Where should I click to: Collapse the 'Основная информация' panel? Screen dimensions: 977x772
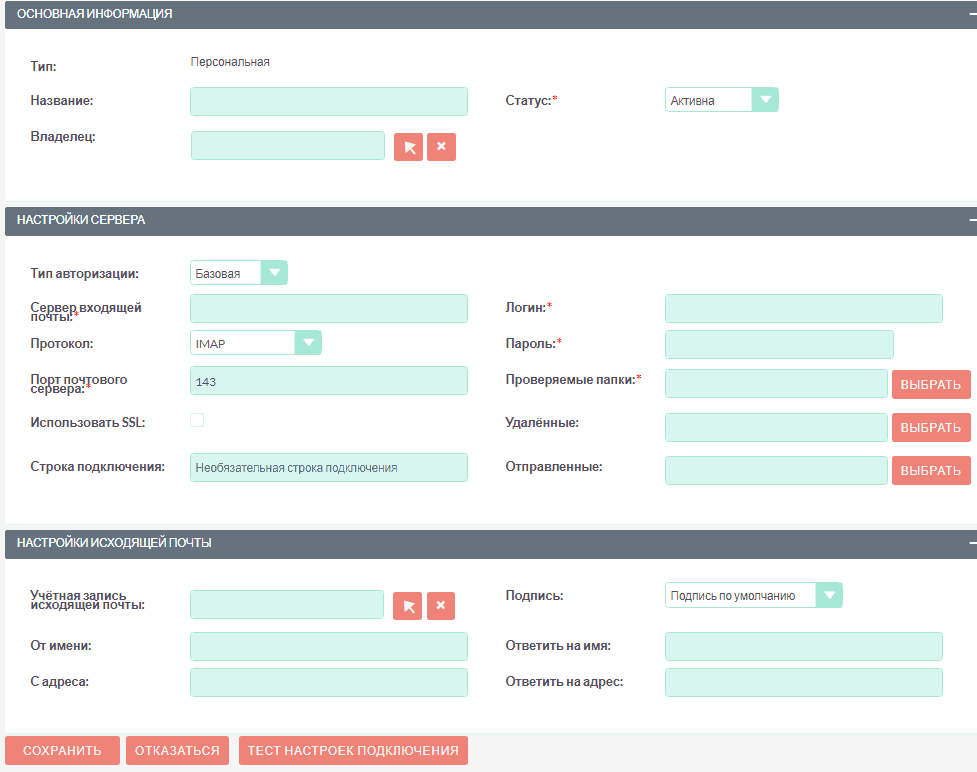971,15
